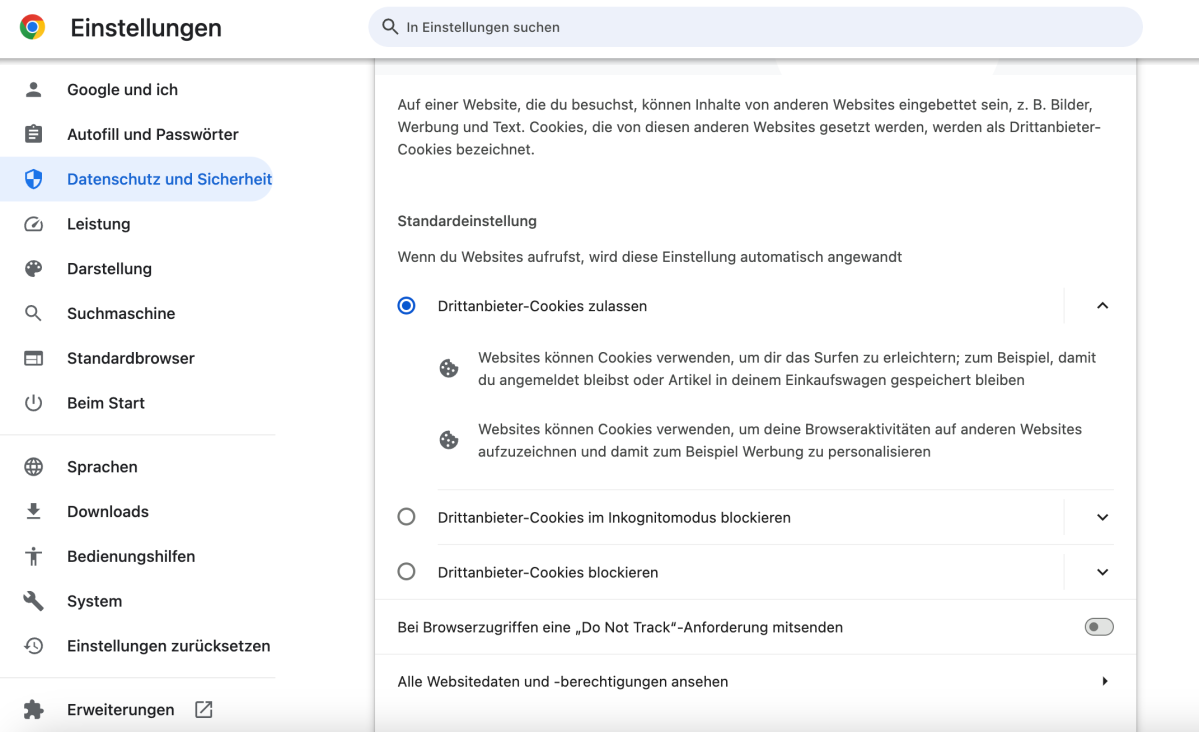Open the Downloads settings section
The height and width of the screenshot is (732, 1199).
pyautogui.click(x=108, y=512)
